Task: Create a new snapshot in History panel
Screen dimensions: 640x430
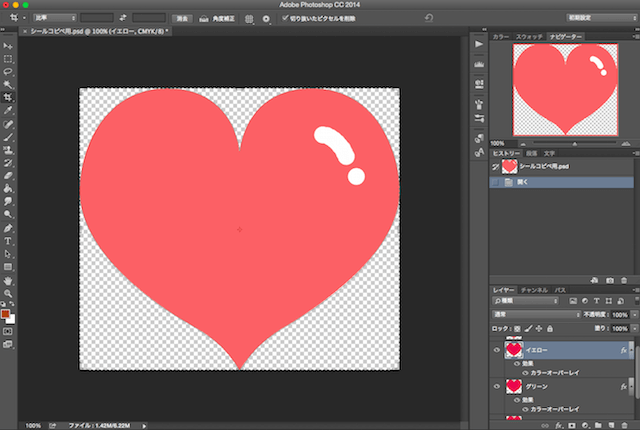Action: click(610, 280)
